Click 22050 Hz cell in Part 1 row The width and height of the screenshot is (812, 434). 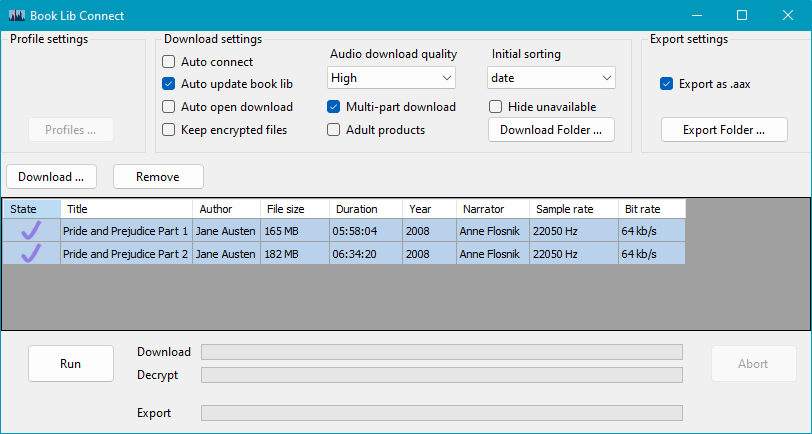(574, 230)
